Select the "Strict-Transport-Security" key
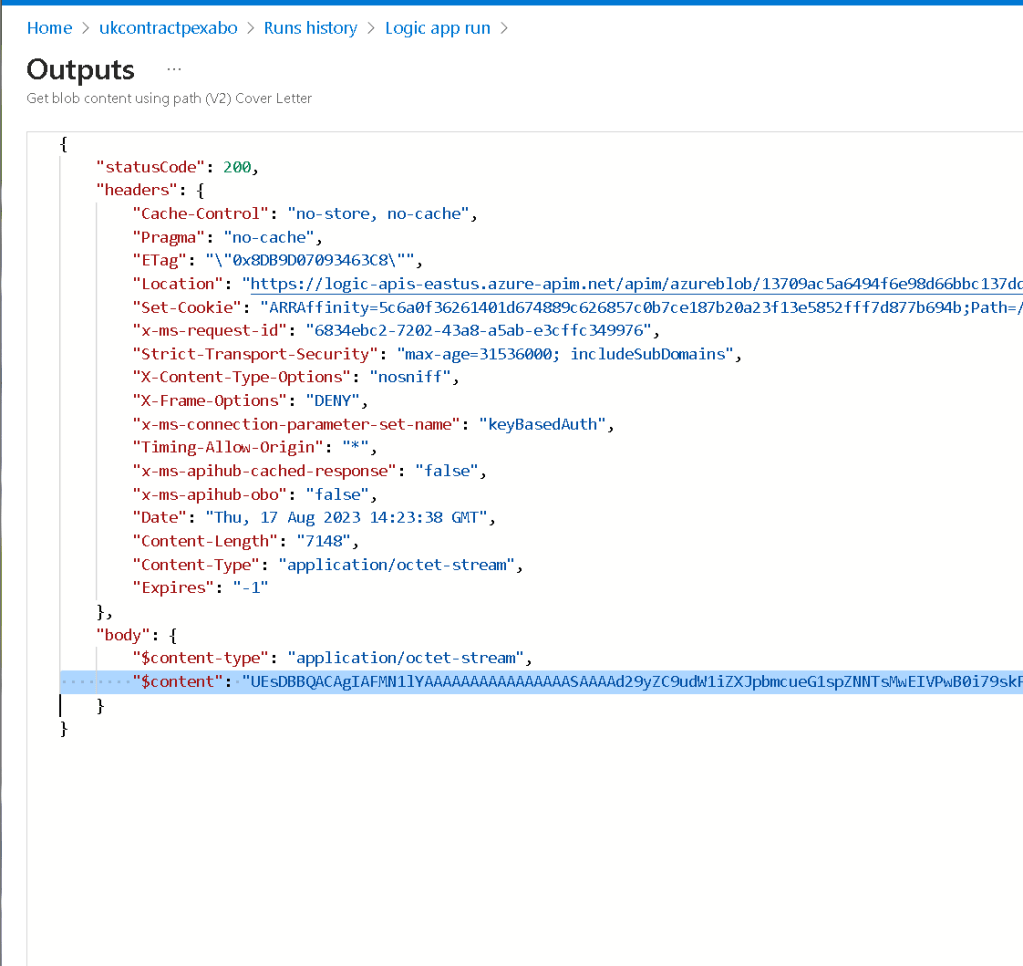 pos(255,354)
